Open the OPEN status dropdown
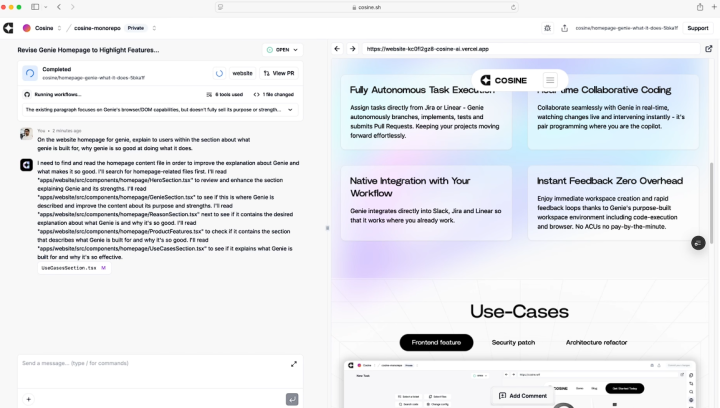This screenshot has width=720, height=408. click(x=282, y=49)
